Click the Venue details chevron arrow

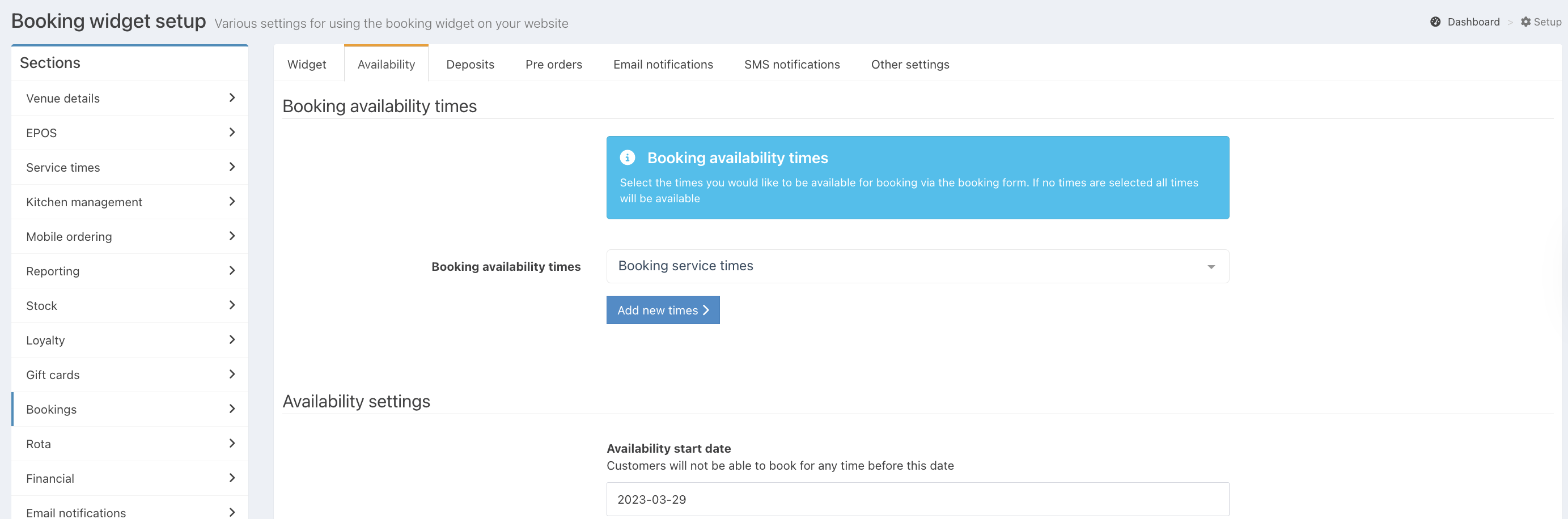[x=232, y=98]
